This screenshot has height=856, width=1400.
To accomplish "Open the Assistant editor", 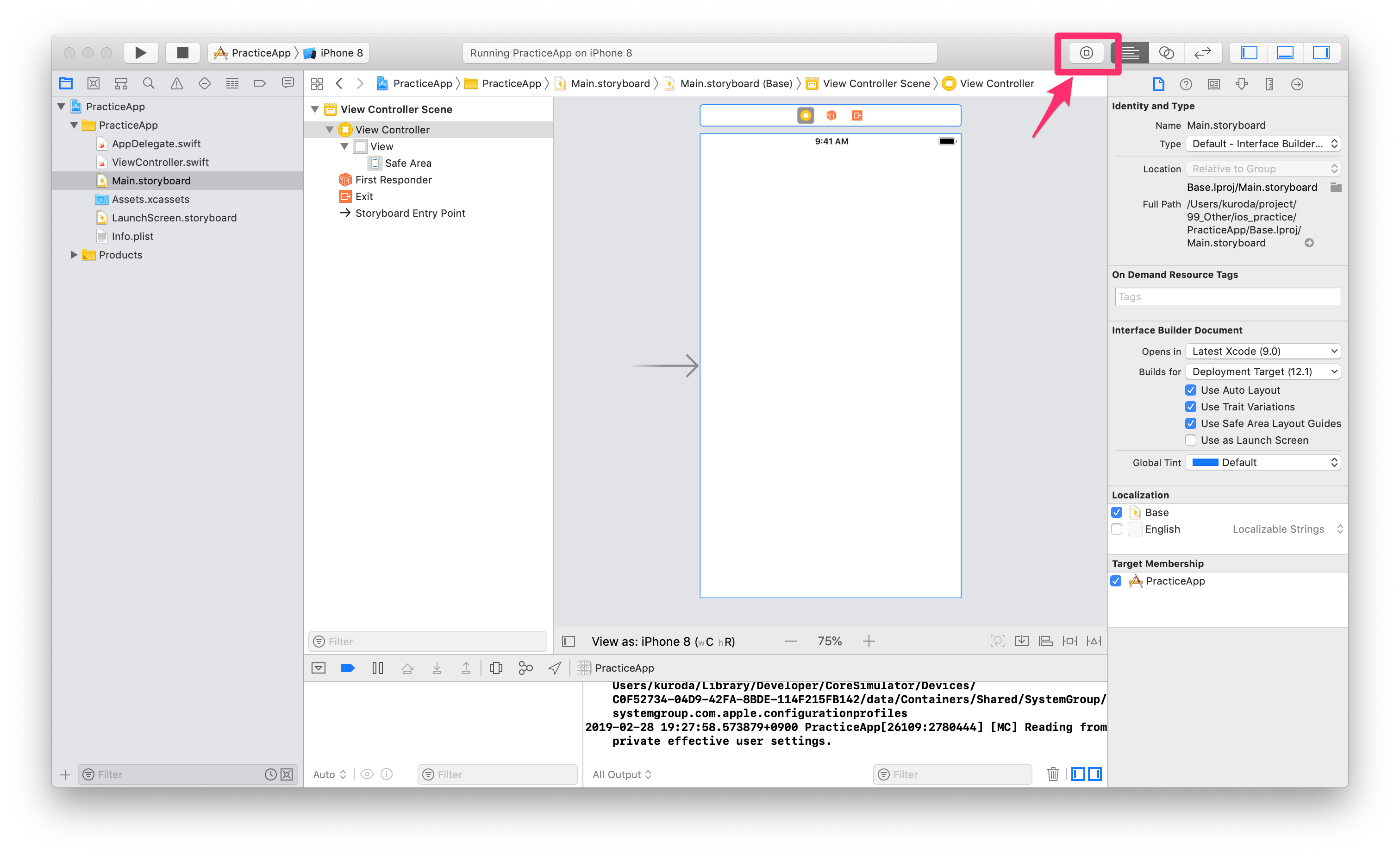I will pos(1166,53).
